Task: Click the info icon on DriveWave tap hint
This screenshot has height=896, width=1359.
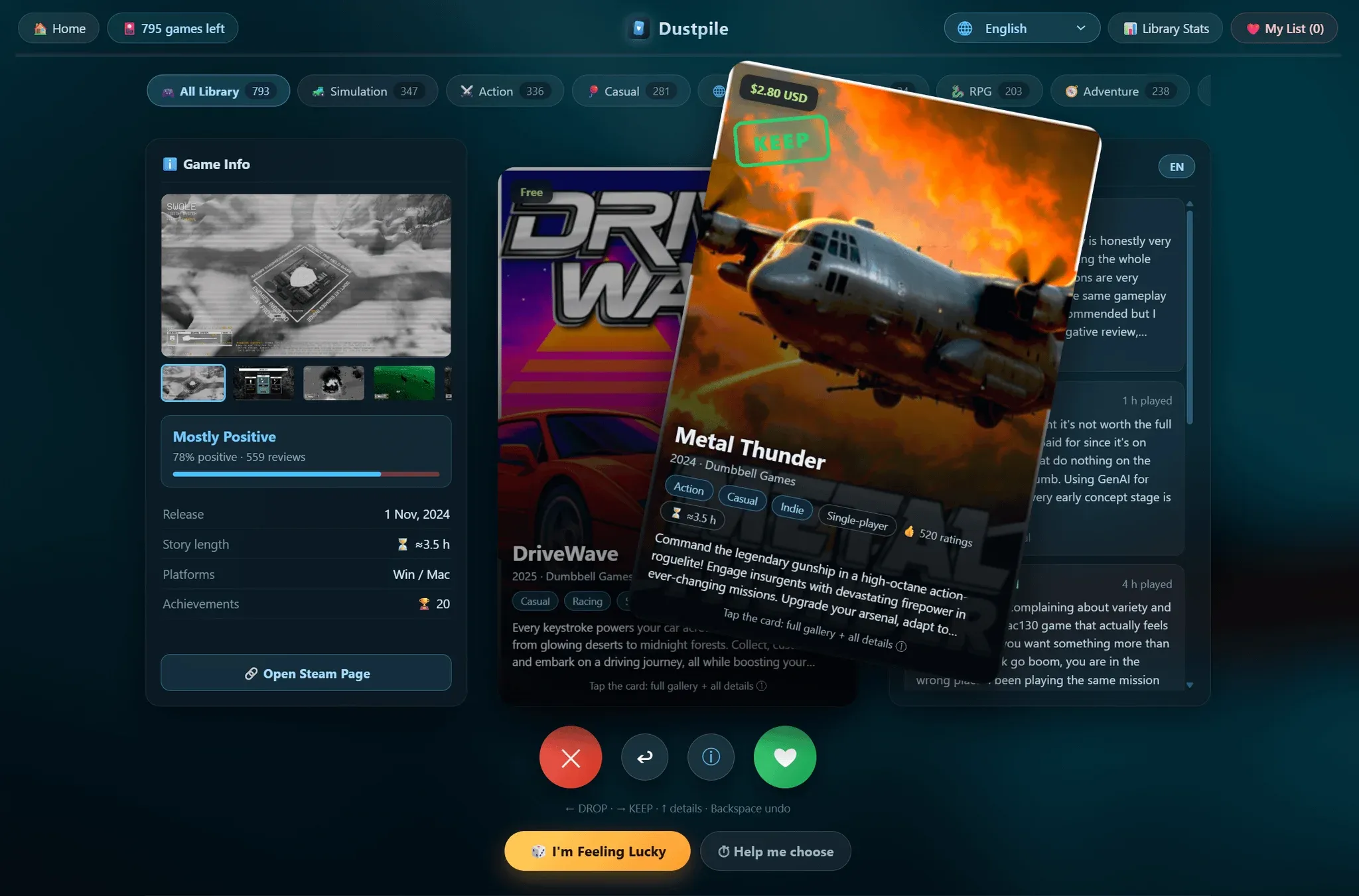Action: (x=762, y=686)
